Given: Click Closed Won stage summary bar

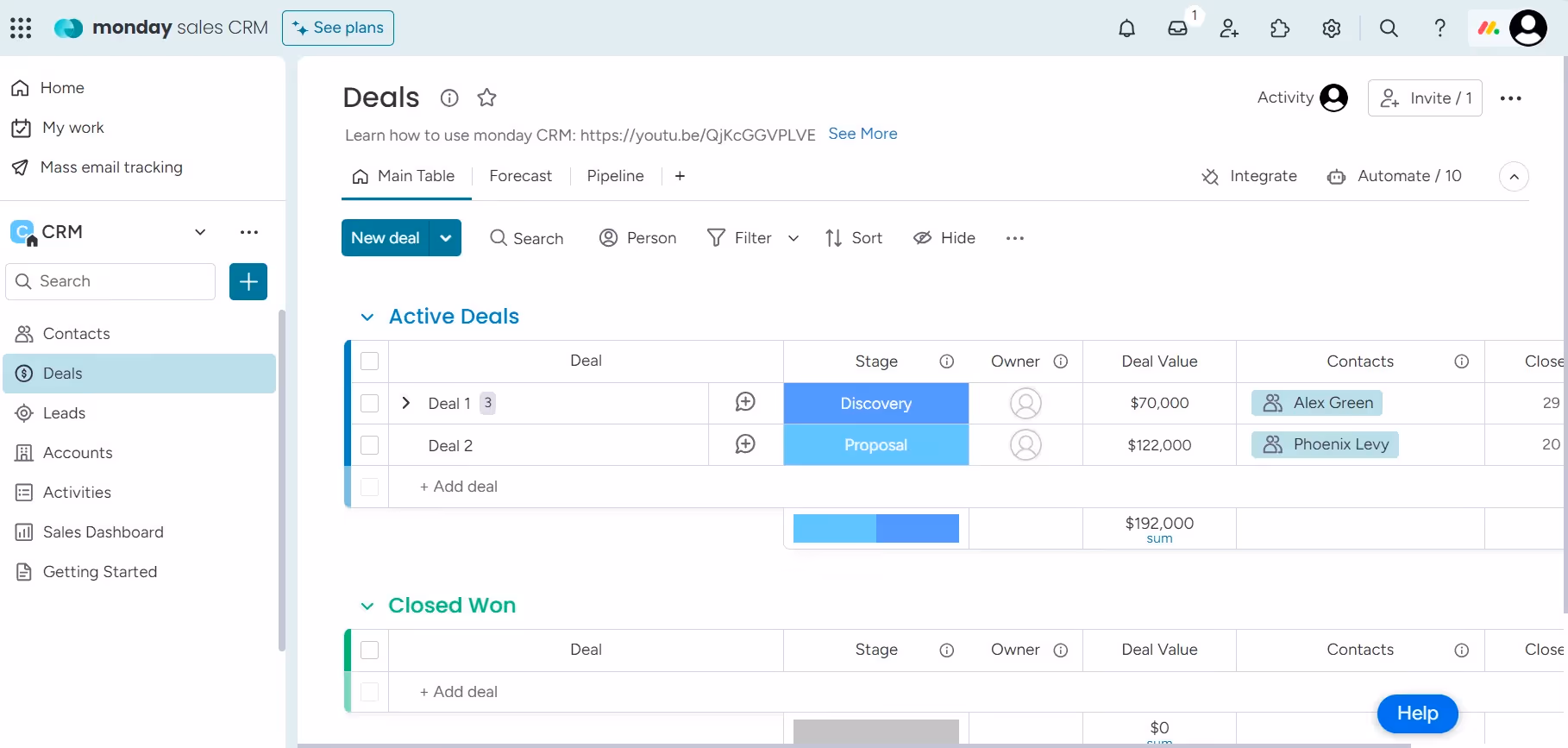Looking at the screenshot, I should click(876, 732).
